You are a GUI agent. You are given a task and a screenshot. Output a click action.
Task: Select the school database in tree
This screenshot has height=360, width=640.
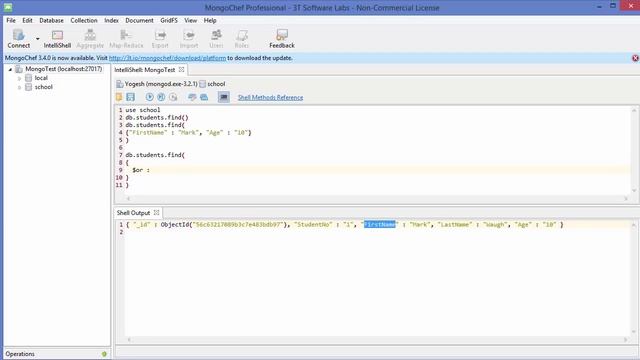click(43, 87)
